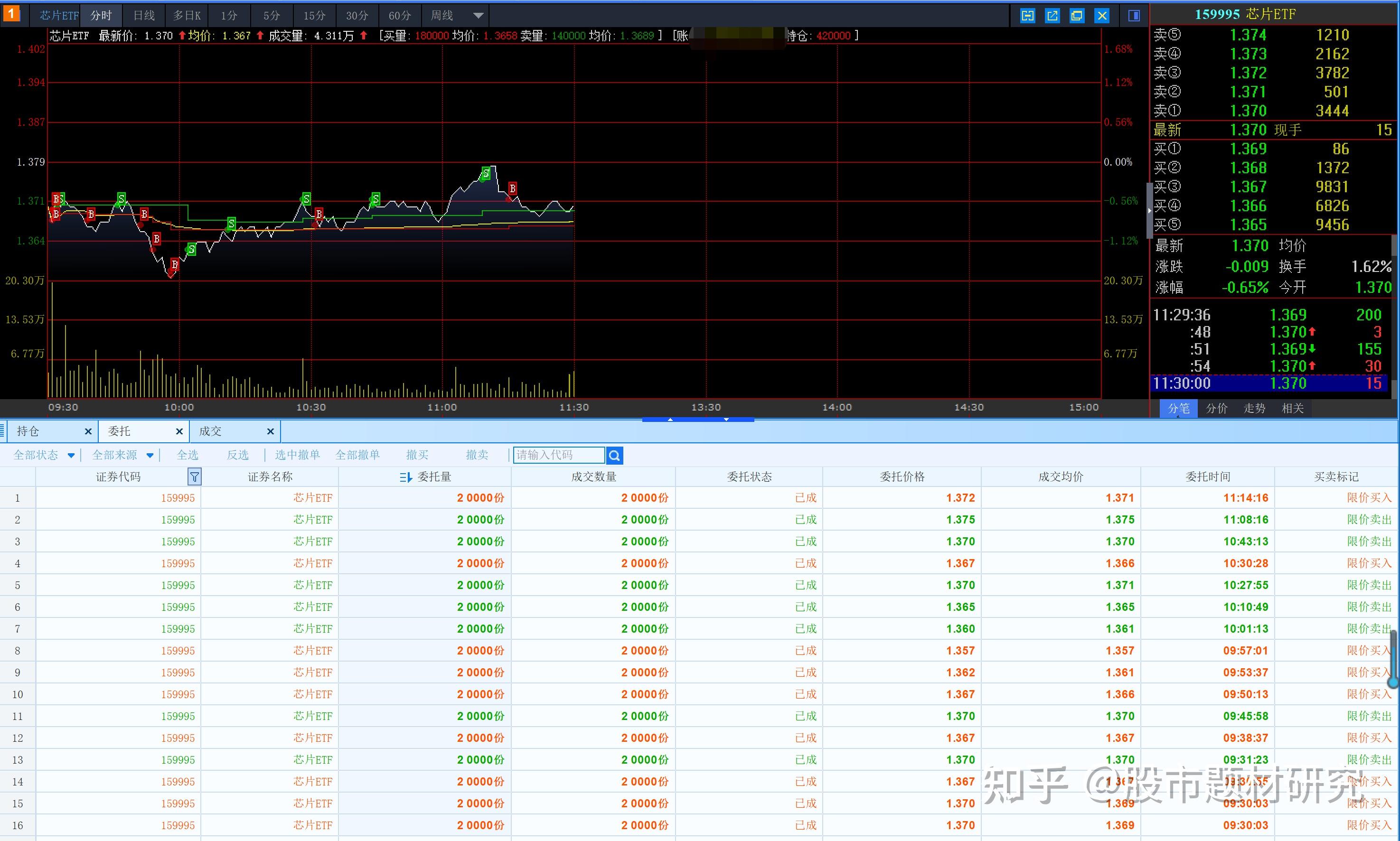This screenshot has width=1400, height=841.
Task: Click the 全部撤单 button
Action: click(357, 455)
